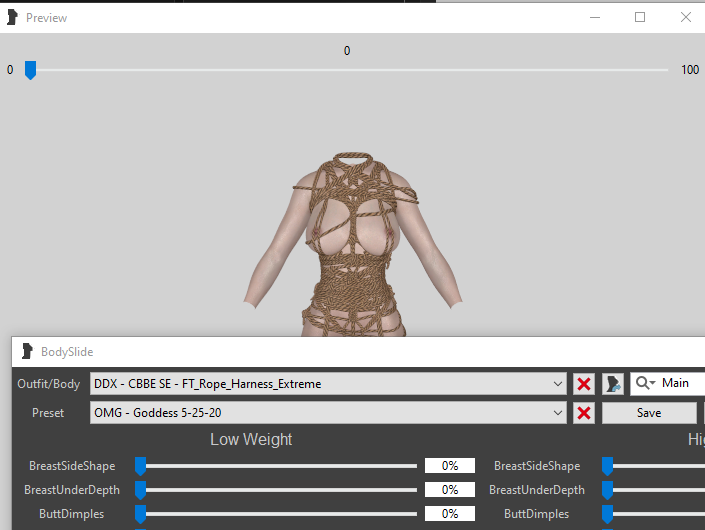Maximize the Preview window
705x530 pixels.
coord(640,18)
